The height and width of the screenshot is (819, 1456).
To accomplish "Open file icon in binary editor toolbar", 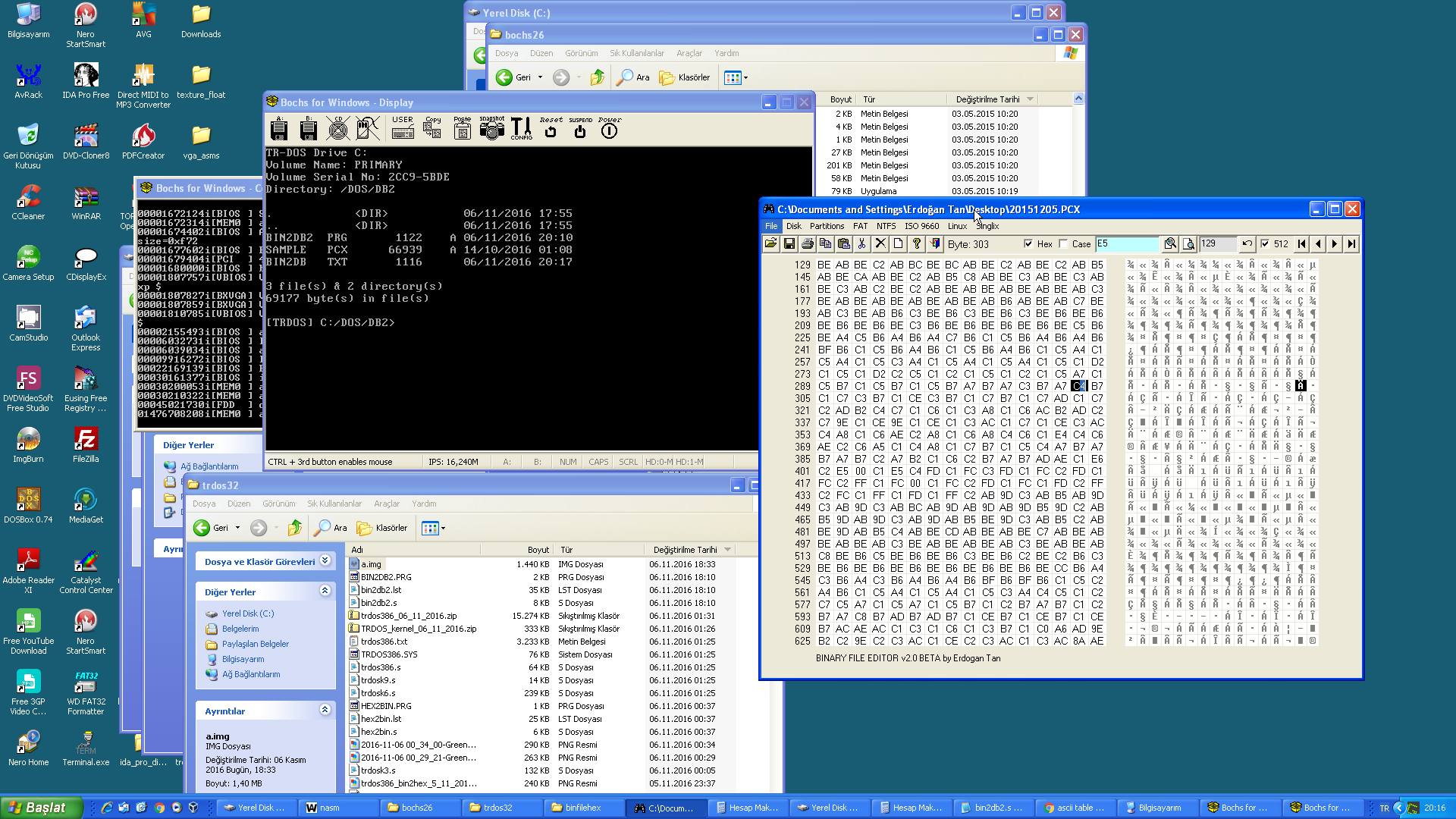I will pos(771,243).
